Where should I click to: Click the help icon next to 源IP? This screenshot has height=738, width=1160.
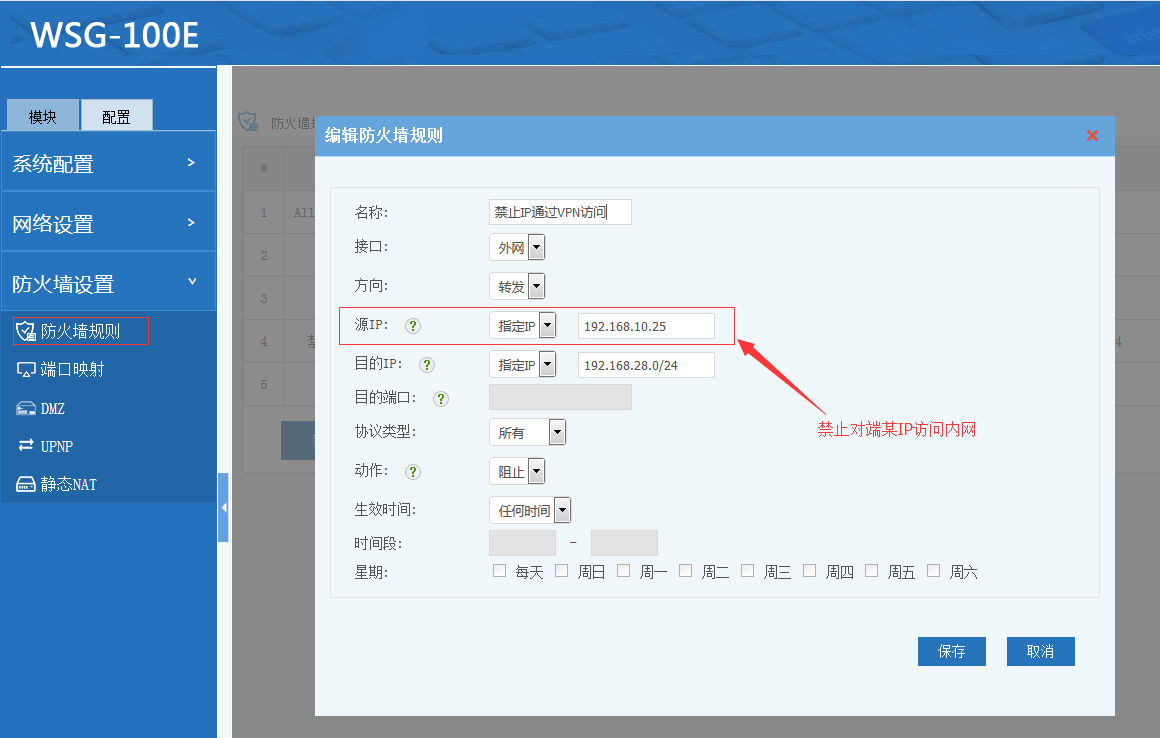(413, 326)
